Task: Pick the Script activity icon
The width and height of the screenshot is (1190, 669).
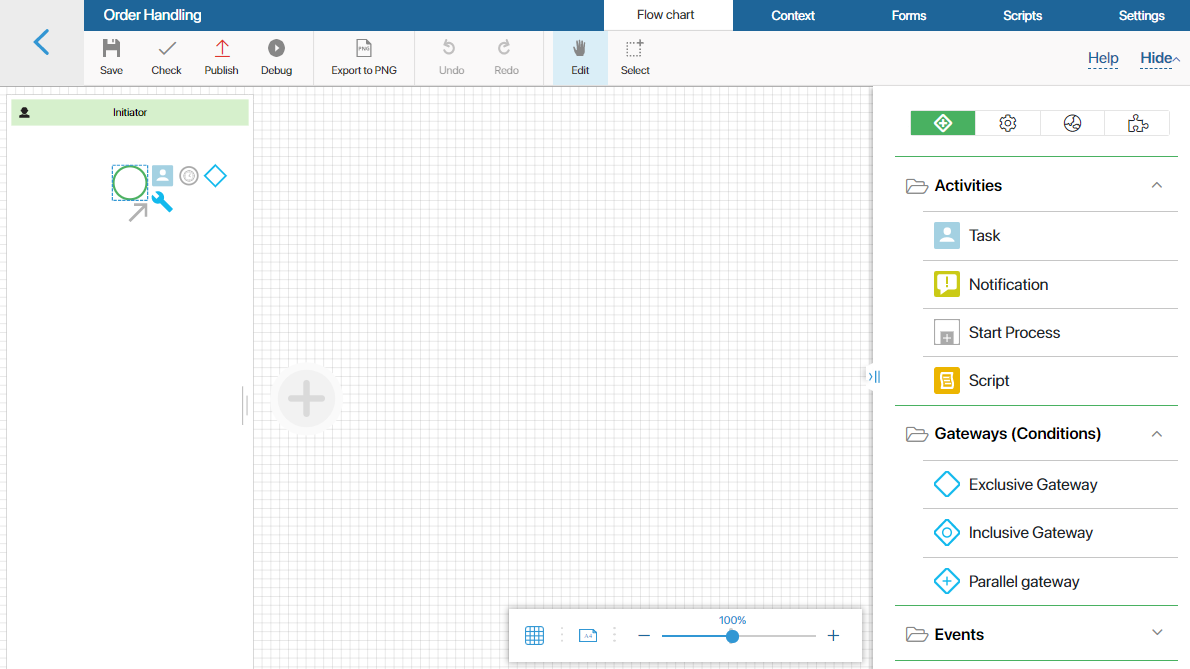Action: [x=946, y=380]
